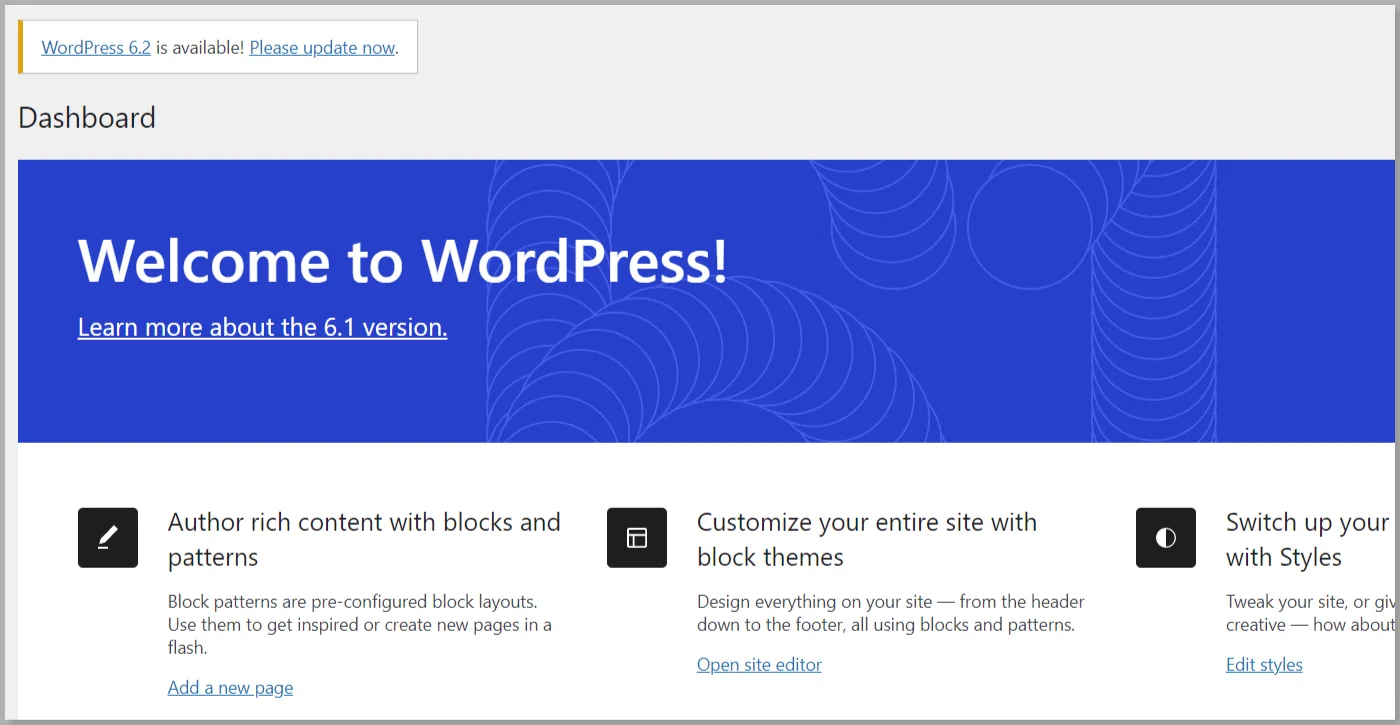Click the Welcome to WordPress! heading

tap(402, 261)
